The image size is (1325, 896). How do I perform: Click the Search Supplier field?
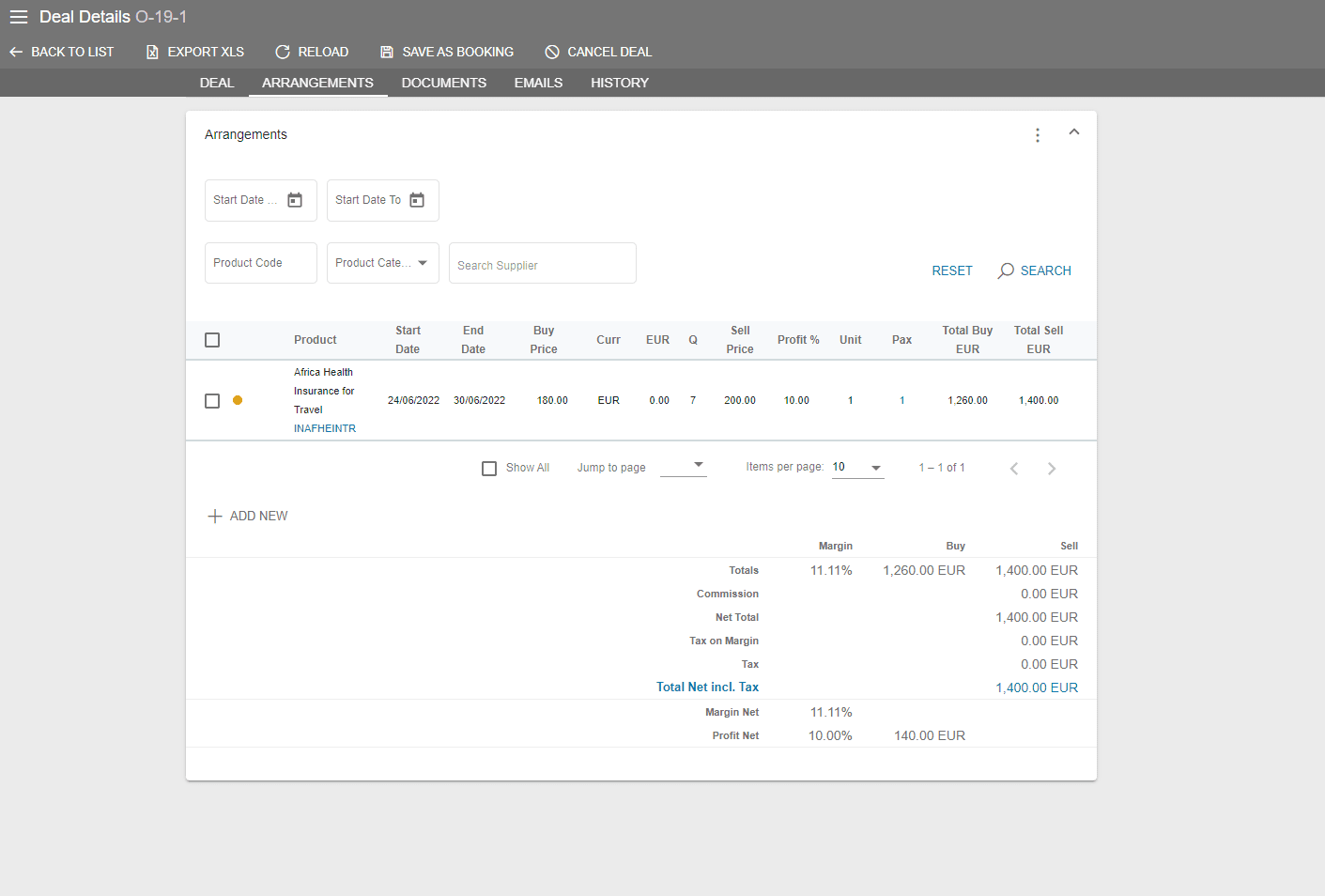click(x=543, y=263)
